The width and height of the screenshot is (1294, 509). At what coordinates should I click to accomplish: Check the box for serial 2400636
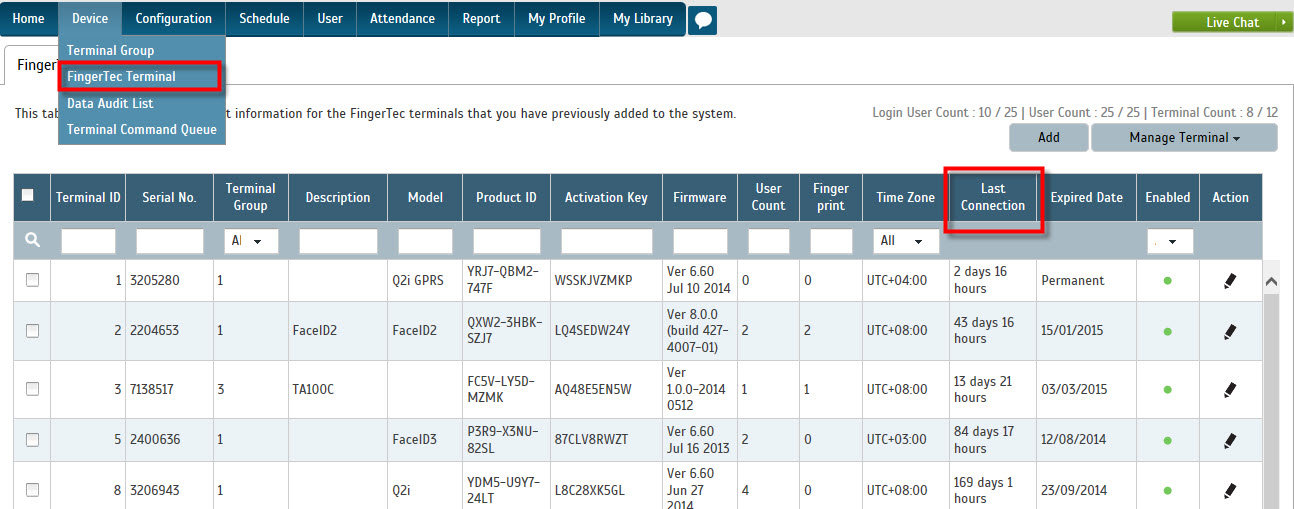(32, 440)
